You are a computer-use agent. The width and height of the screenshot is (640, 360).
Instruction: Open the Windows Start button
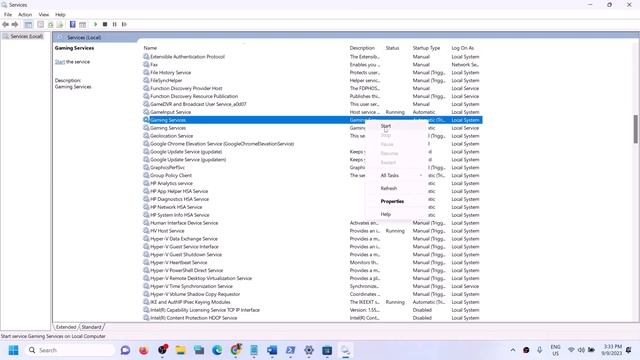pos(13,350)
